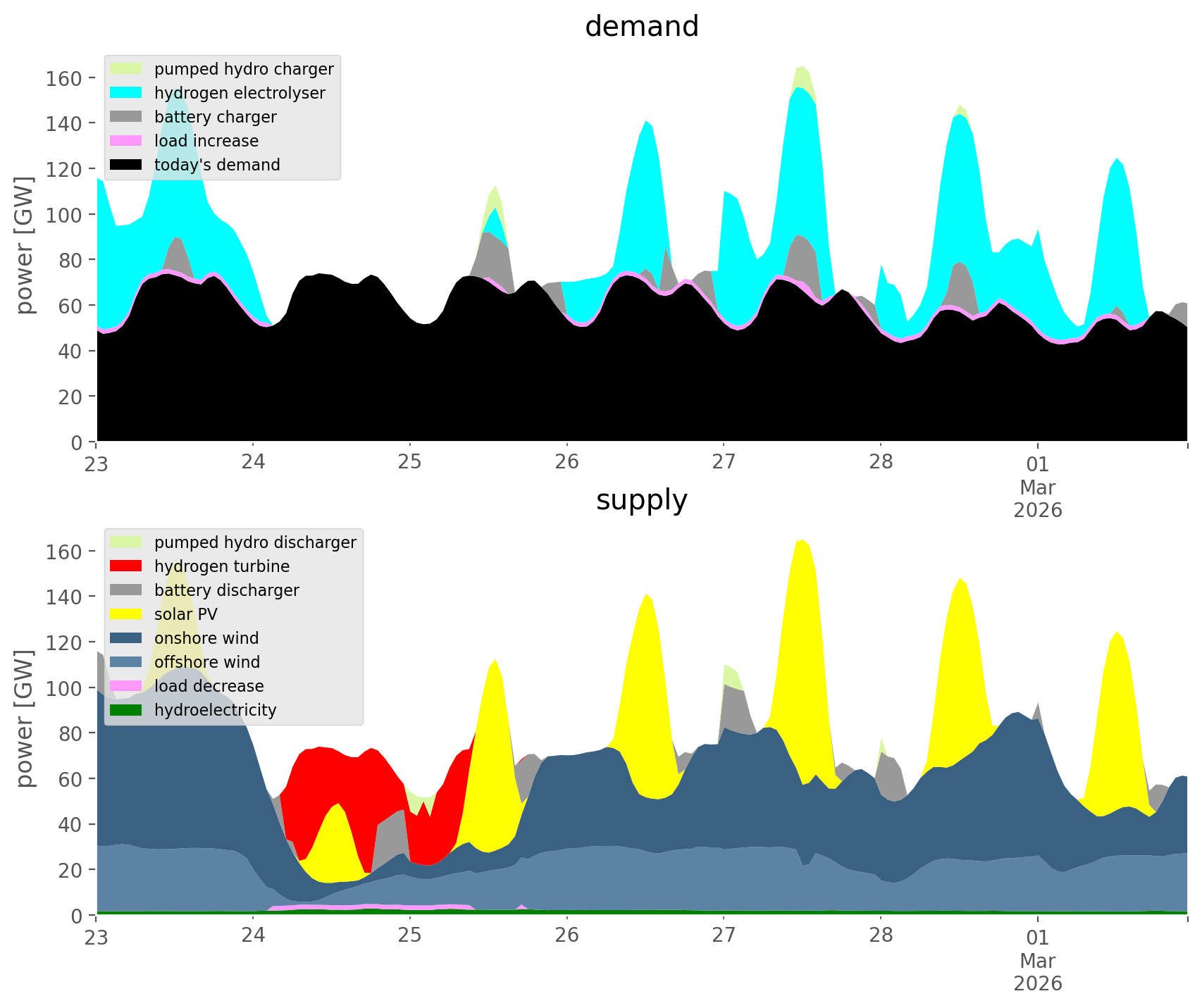Click the 26 date tick under demand chart
The width and height of the screenshot is (1202, 1008).
[x=566, y=463]
